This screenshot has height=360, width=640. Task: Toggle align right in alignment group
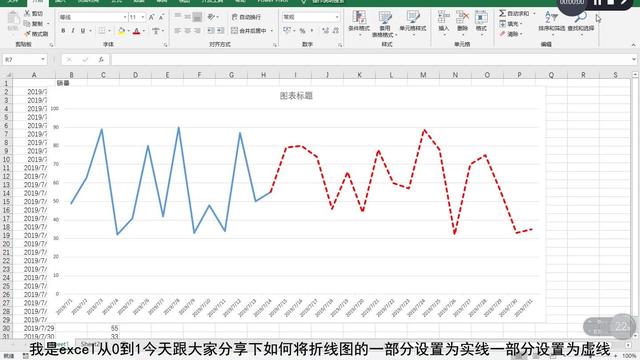[197, 31]
